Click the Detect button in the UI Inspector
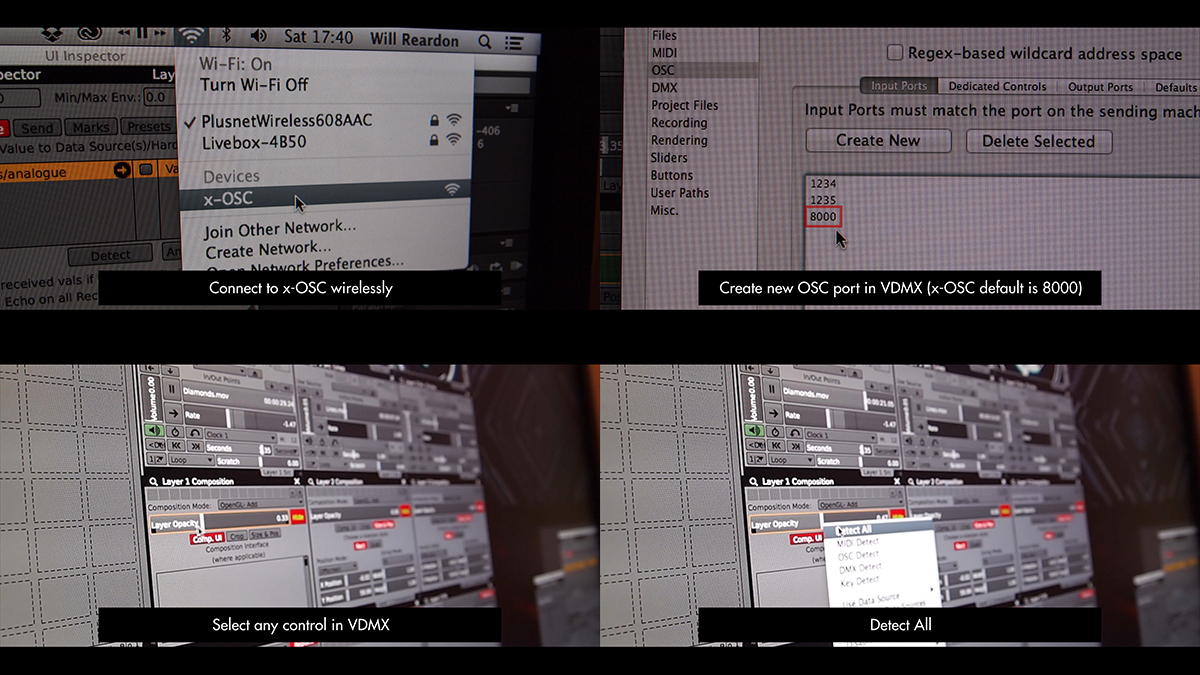 coord(110,254)
